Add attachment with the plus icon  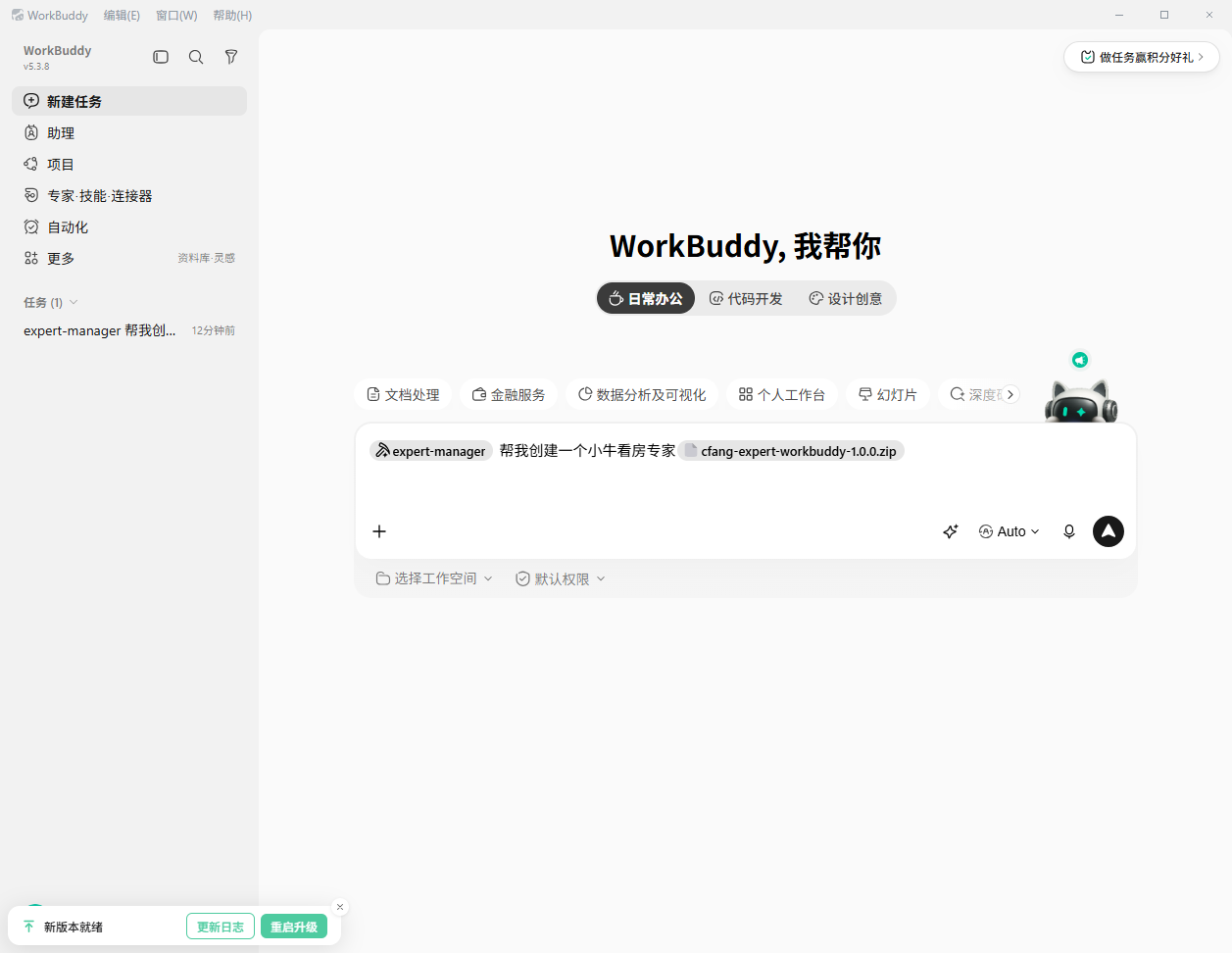pos(379,531)
